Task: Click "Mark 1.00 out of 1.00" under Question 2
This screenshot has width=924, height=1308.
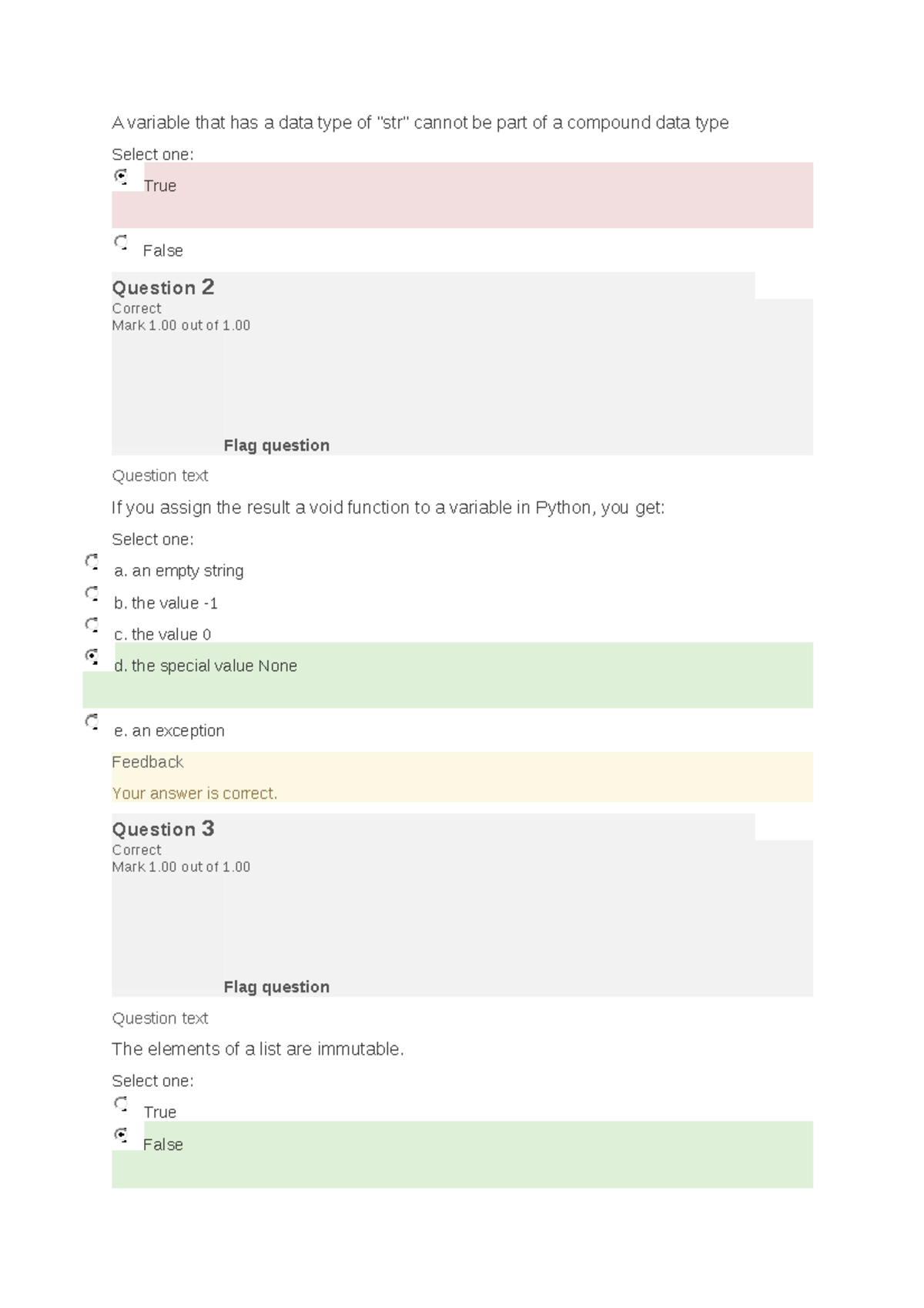Action: (x=180, y=326)
